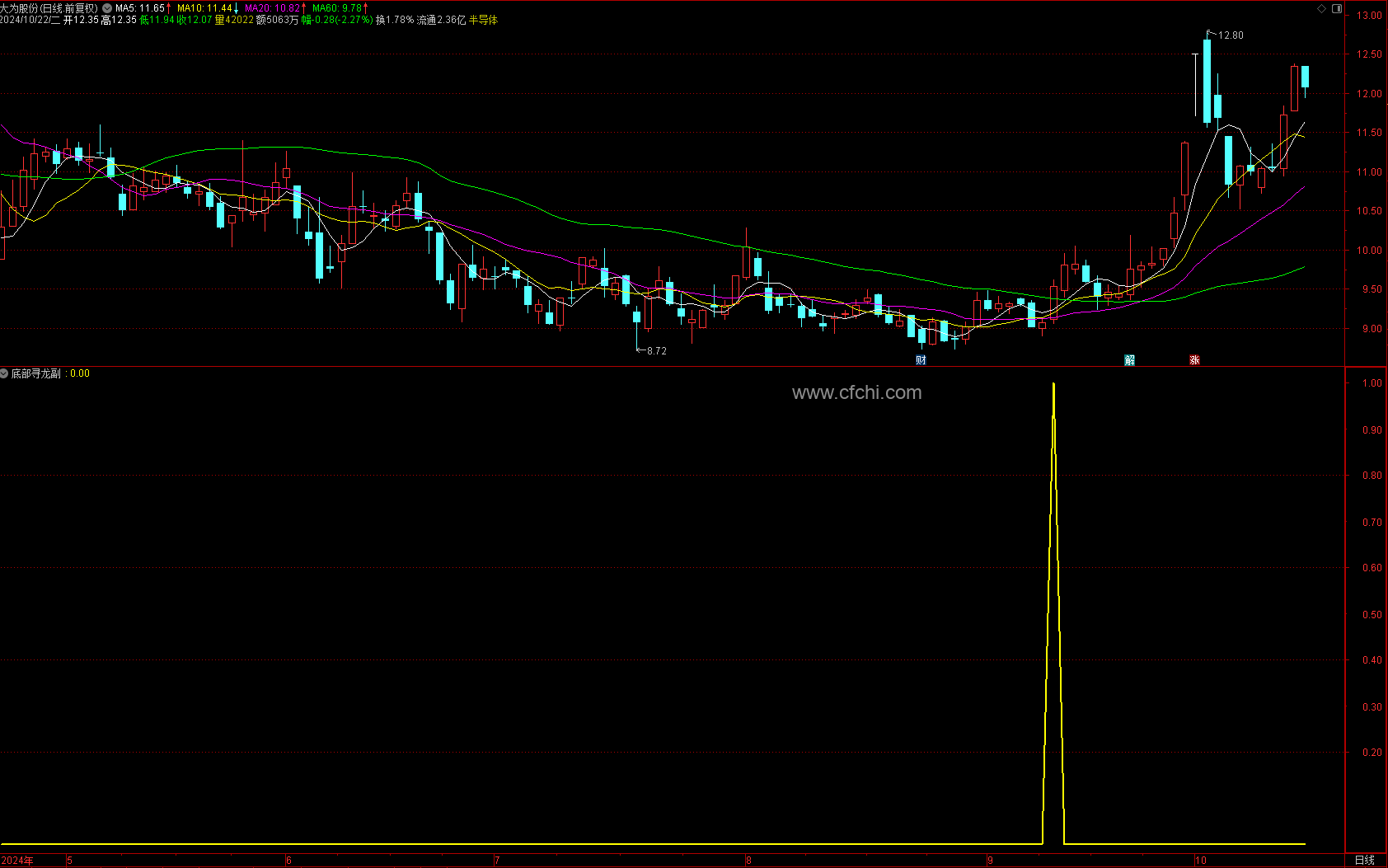The image size is (1388, 868).
Task: Click the 财 financial event marker
Action: (x=921, y=359)
